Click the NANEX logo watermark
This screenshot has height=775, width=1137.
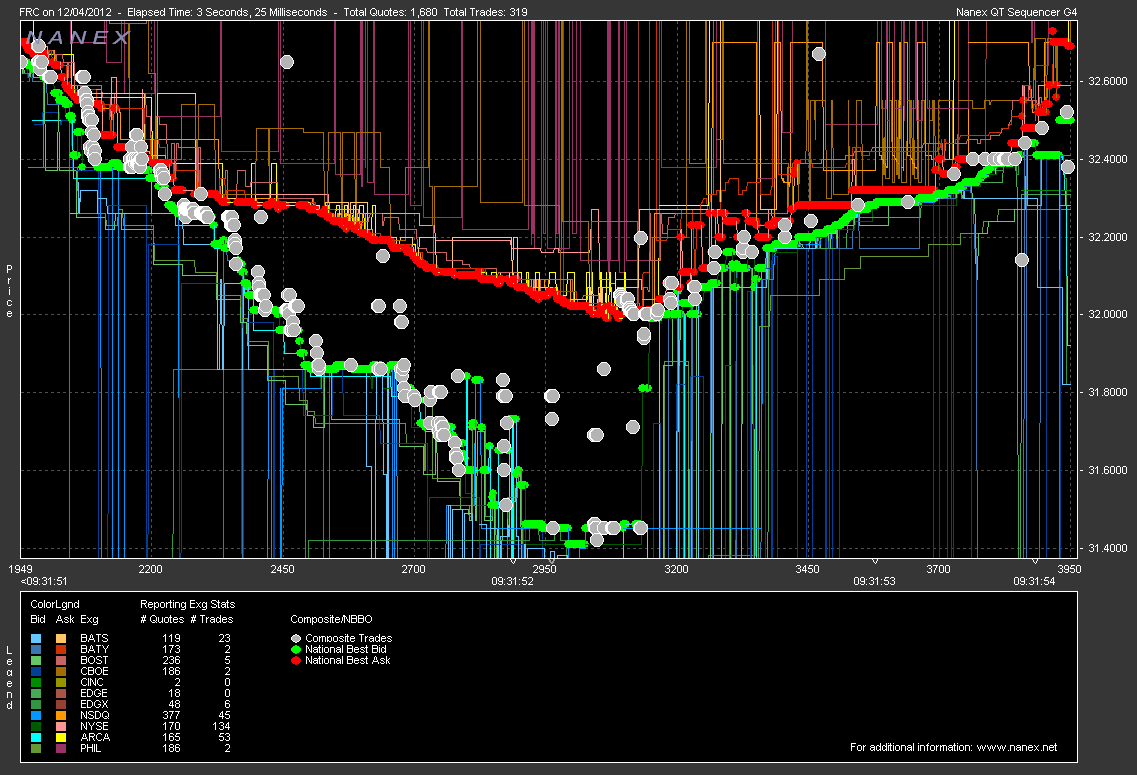[x=80, y=38]
